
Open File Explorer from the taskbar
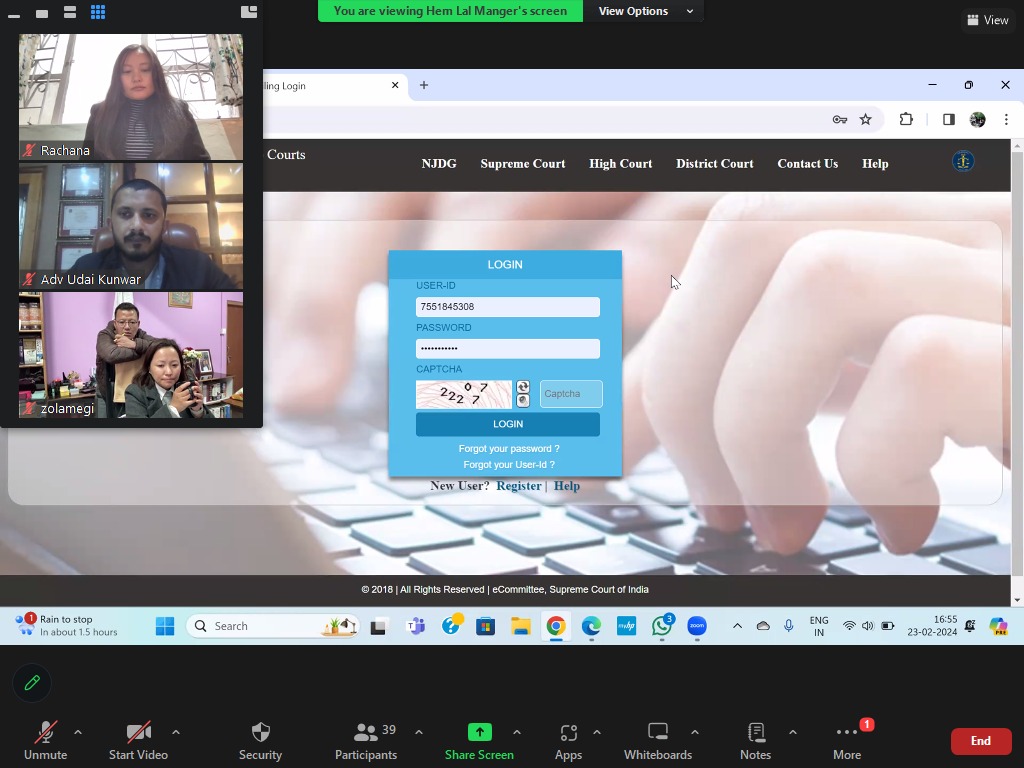pyautogui.click(x=520, y=626)
